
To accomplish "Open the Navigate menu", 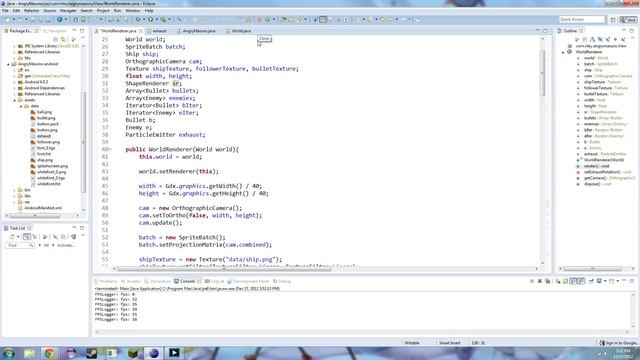I will click(x=68, y=11).
